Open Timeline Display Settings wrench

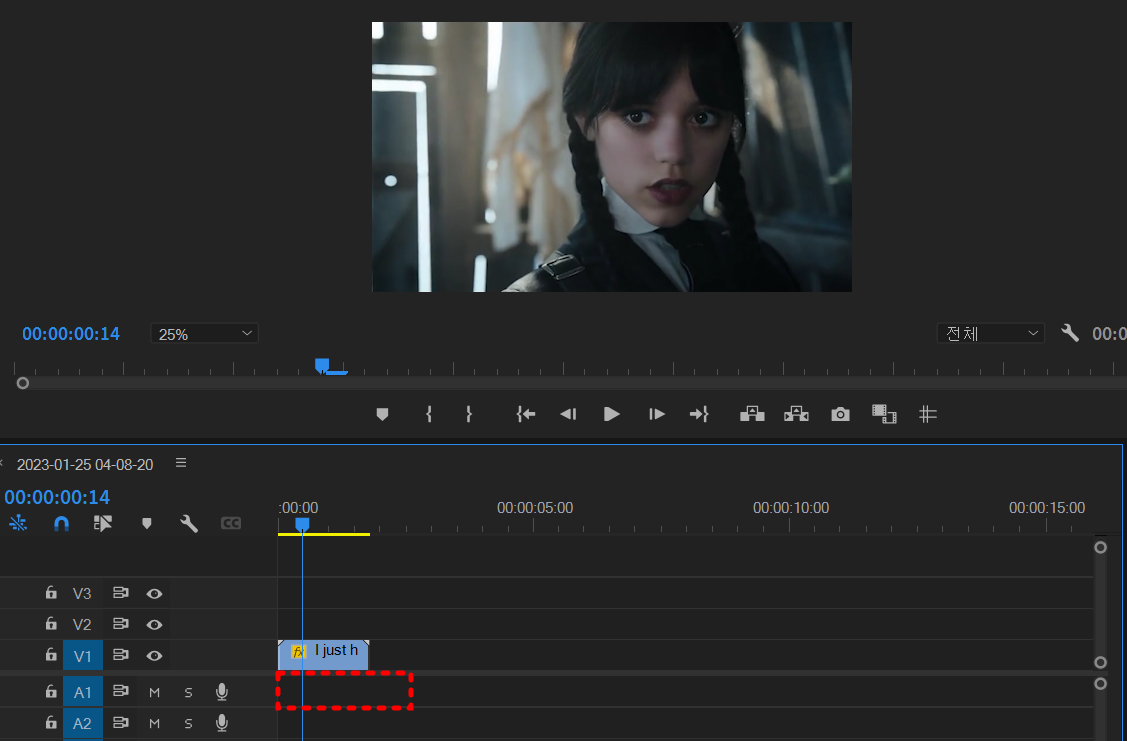(x=189, y=523)
